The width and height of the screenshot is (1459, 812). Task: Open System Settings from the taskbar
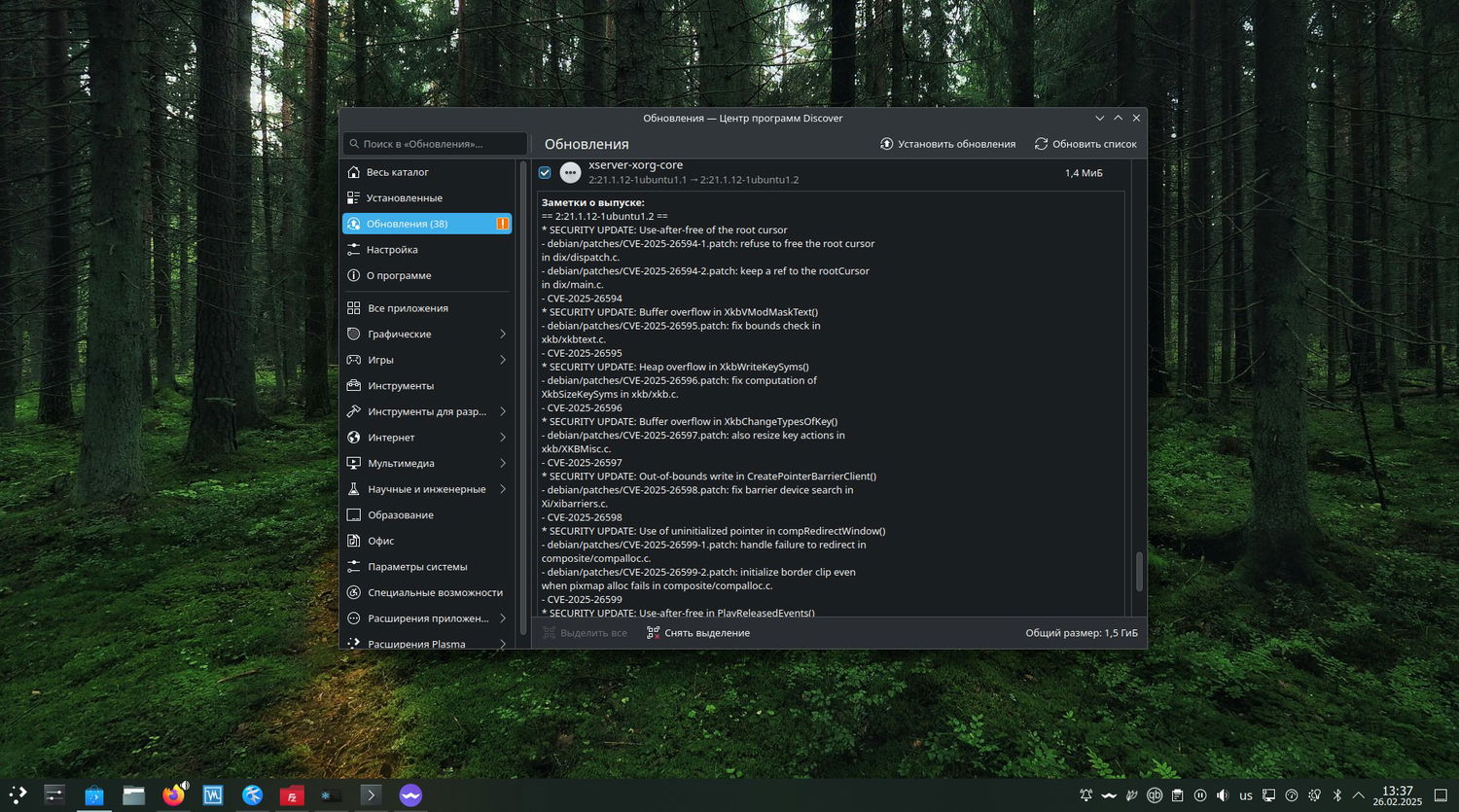click(x=54, y=794)
